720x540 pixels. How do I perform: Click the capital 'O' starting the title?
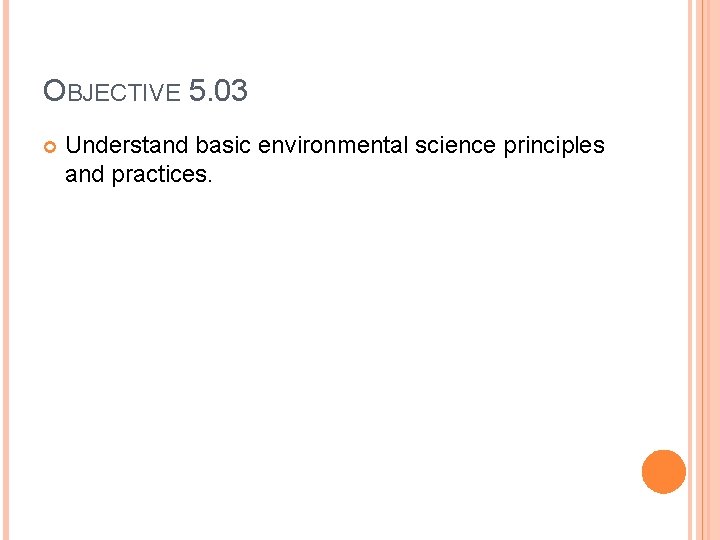pyautogui.click(x=54, y=92)
